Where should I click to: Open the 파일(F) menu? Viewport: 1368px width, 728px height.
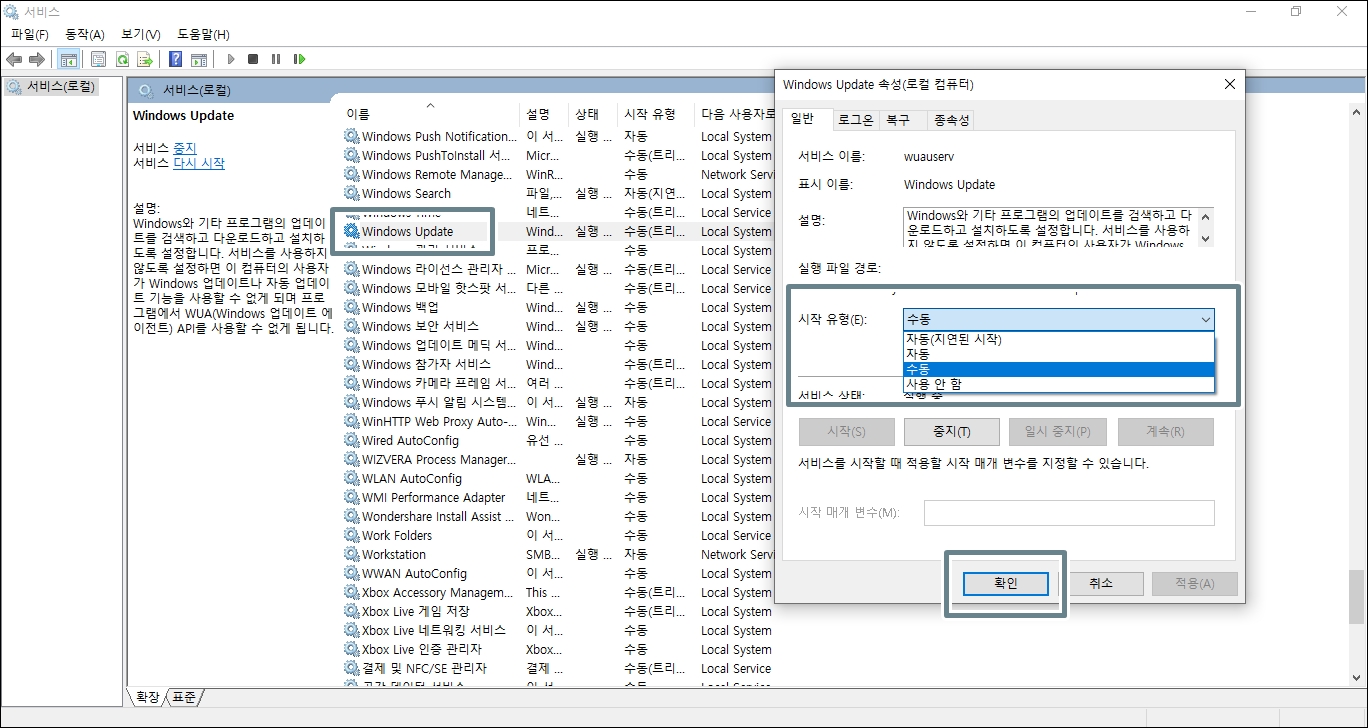30,35
